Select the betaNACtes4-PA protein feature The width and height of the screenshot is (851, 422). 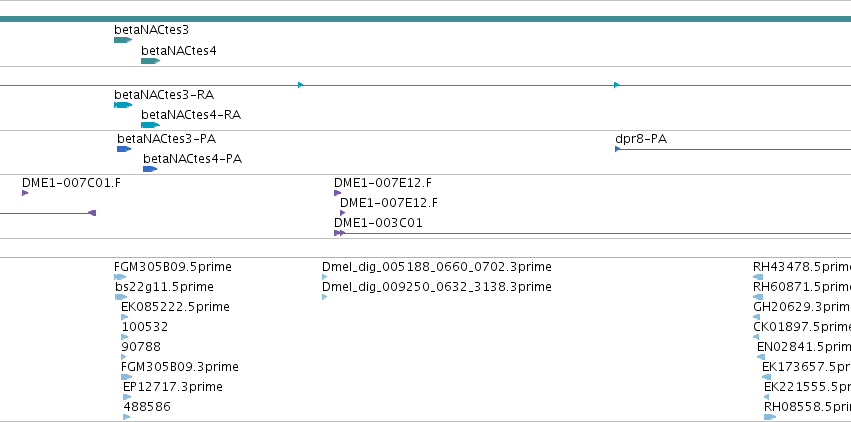point(193,159)
